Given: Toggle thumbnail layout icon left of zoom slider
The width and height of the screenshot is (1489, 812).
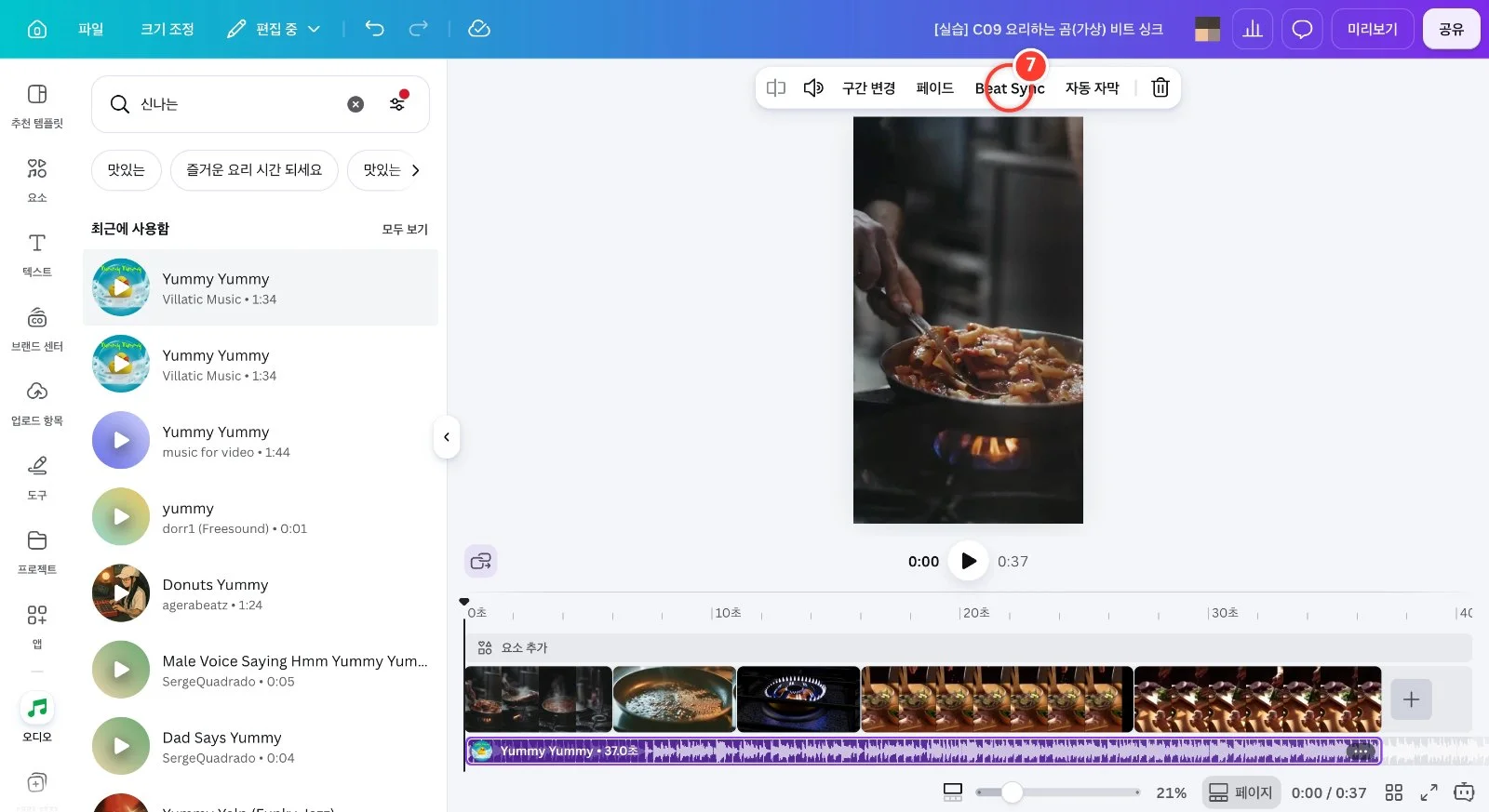Looking at the screenshot, I should click(x=953, y=792).
